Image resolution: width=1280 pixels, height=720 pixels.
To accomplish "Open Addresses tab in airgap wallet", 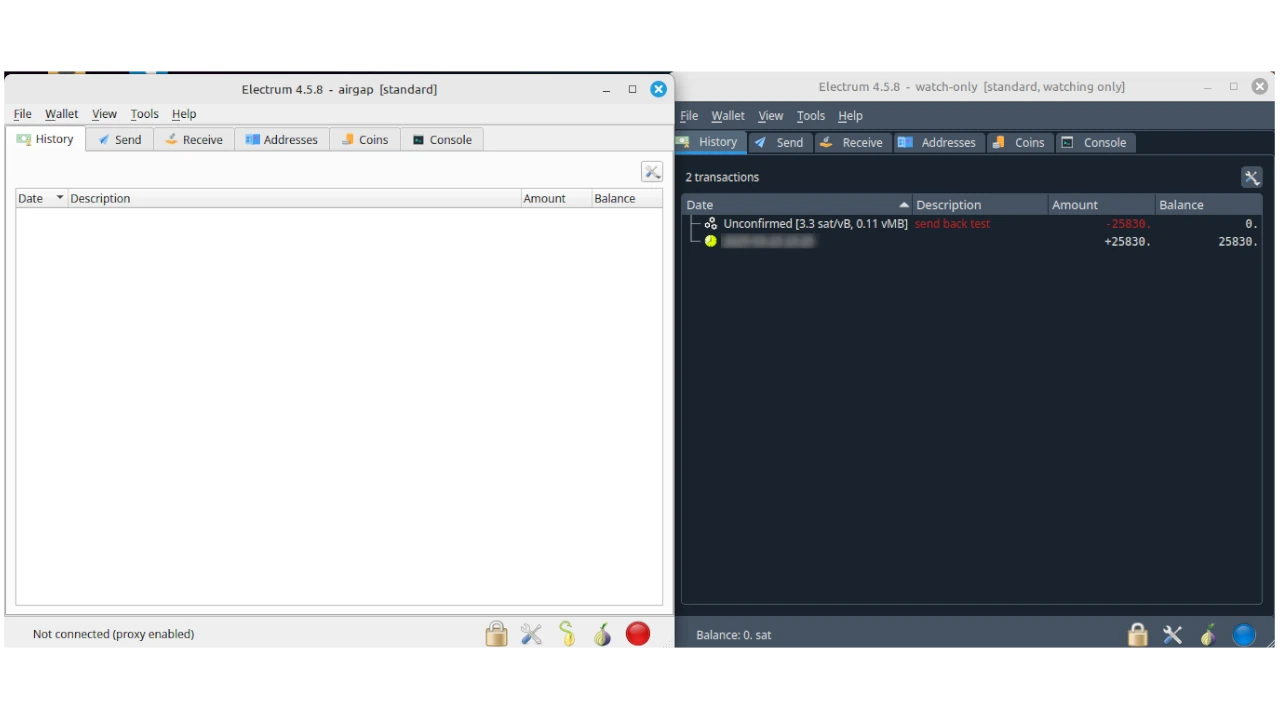I will pyautogui.click(x=281, y=140).
